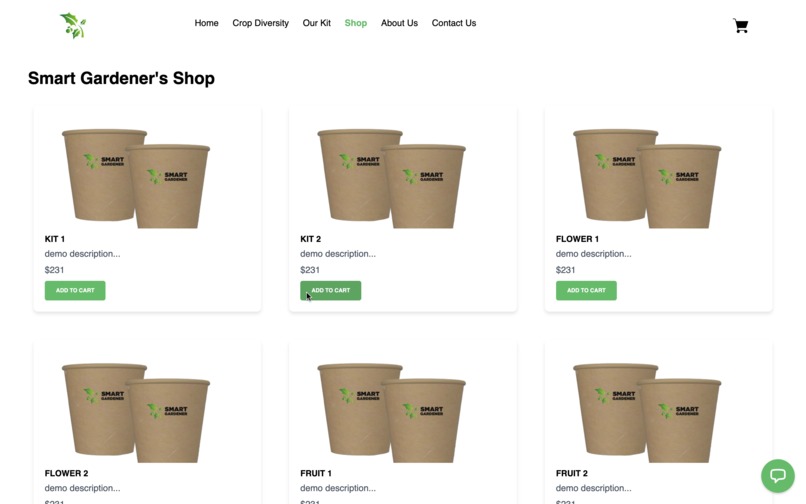806x504 pixels.
Task: Navigate to Our Kit
Action: pos(316,23)
